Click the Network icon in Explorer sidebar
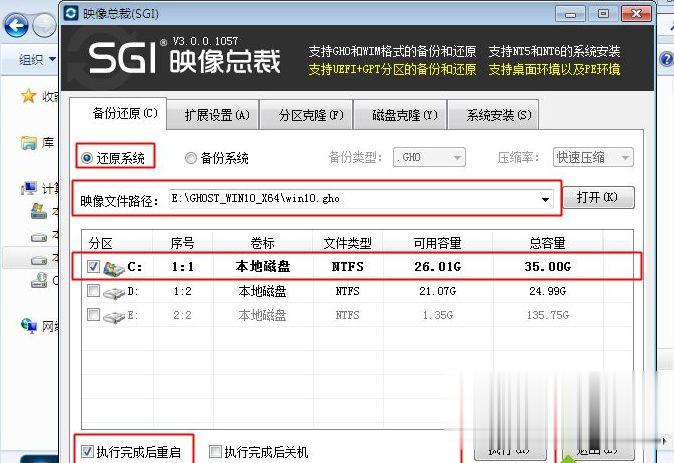The height and width of the screenshot is (463, 674). (x=29, y=326)
